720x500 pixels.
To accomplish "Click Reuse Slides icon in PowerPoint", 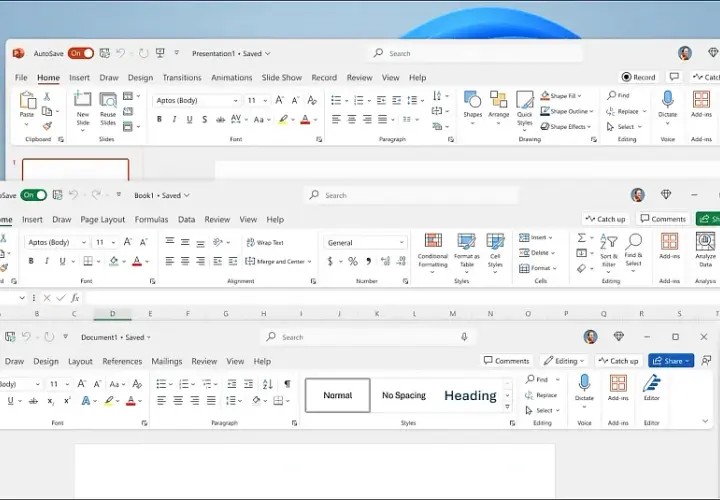I will click(108, 100).
